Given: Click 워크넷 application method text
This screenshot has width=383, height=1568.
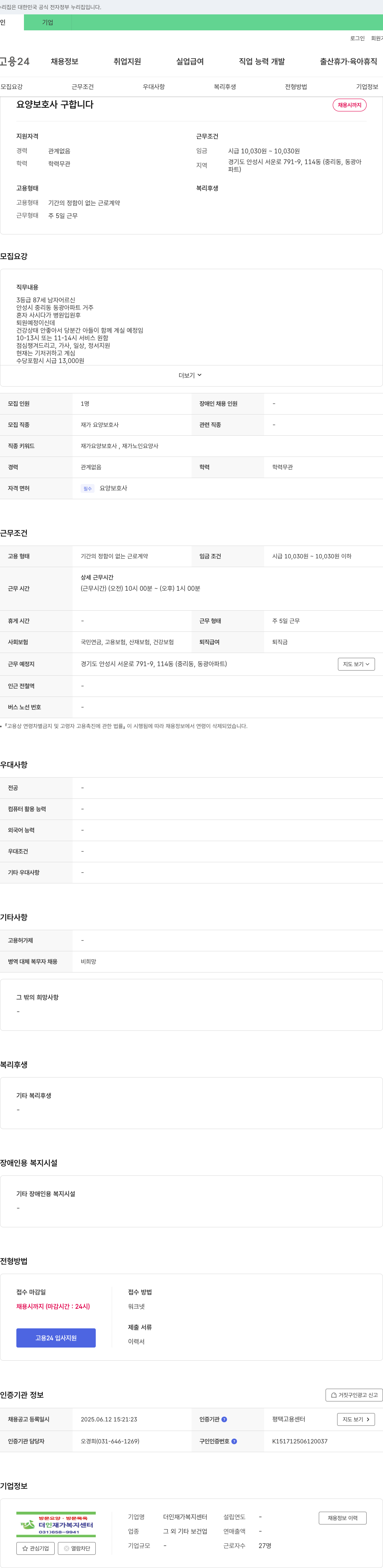Looking at the screenshot, I should point(136,1306).
